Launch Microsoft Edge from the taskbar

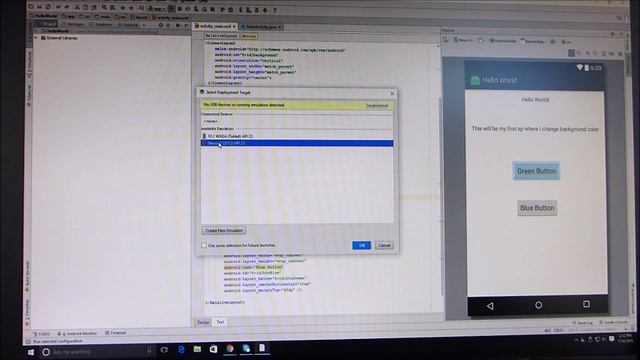[x=181, y=350]
